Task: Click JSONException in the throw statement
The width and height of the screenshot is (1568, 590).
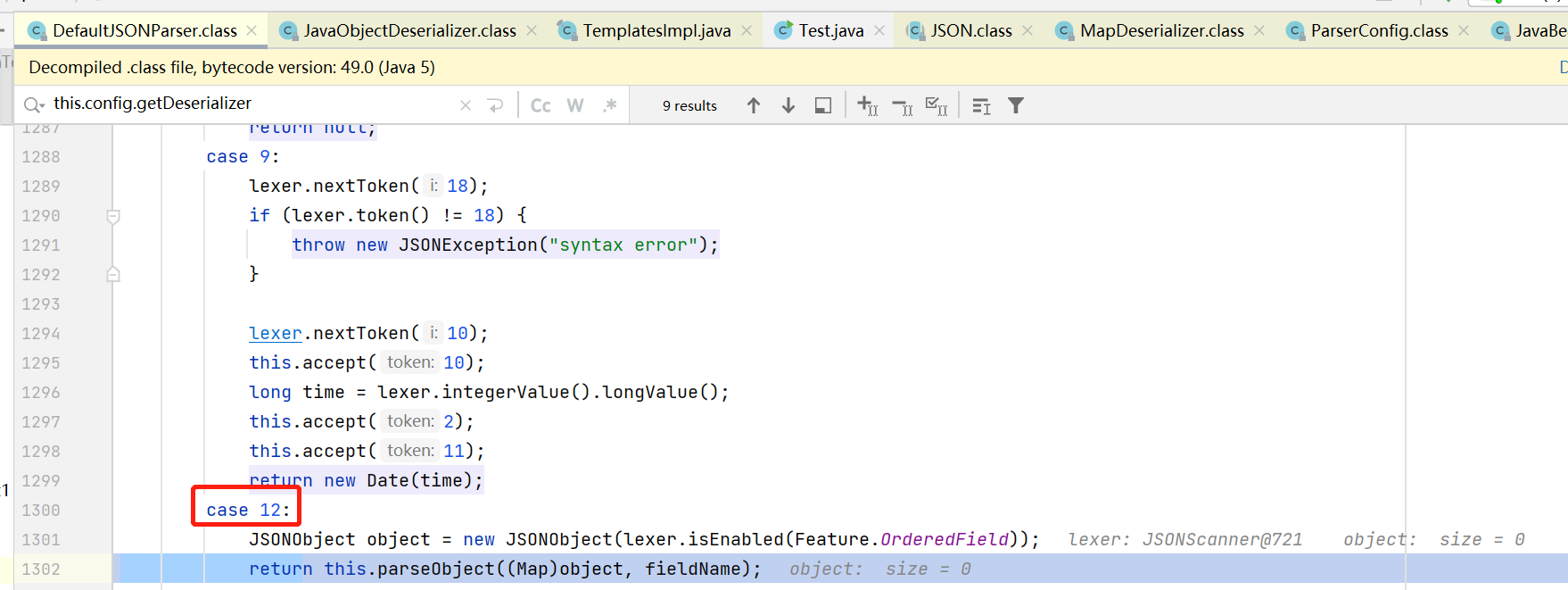Action: (468, 245)
